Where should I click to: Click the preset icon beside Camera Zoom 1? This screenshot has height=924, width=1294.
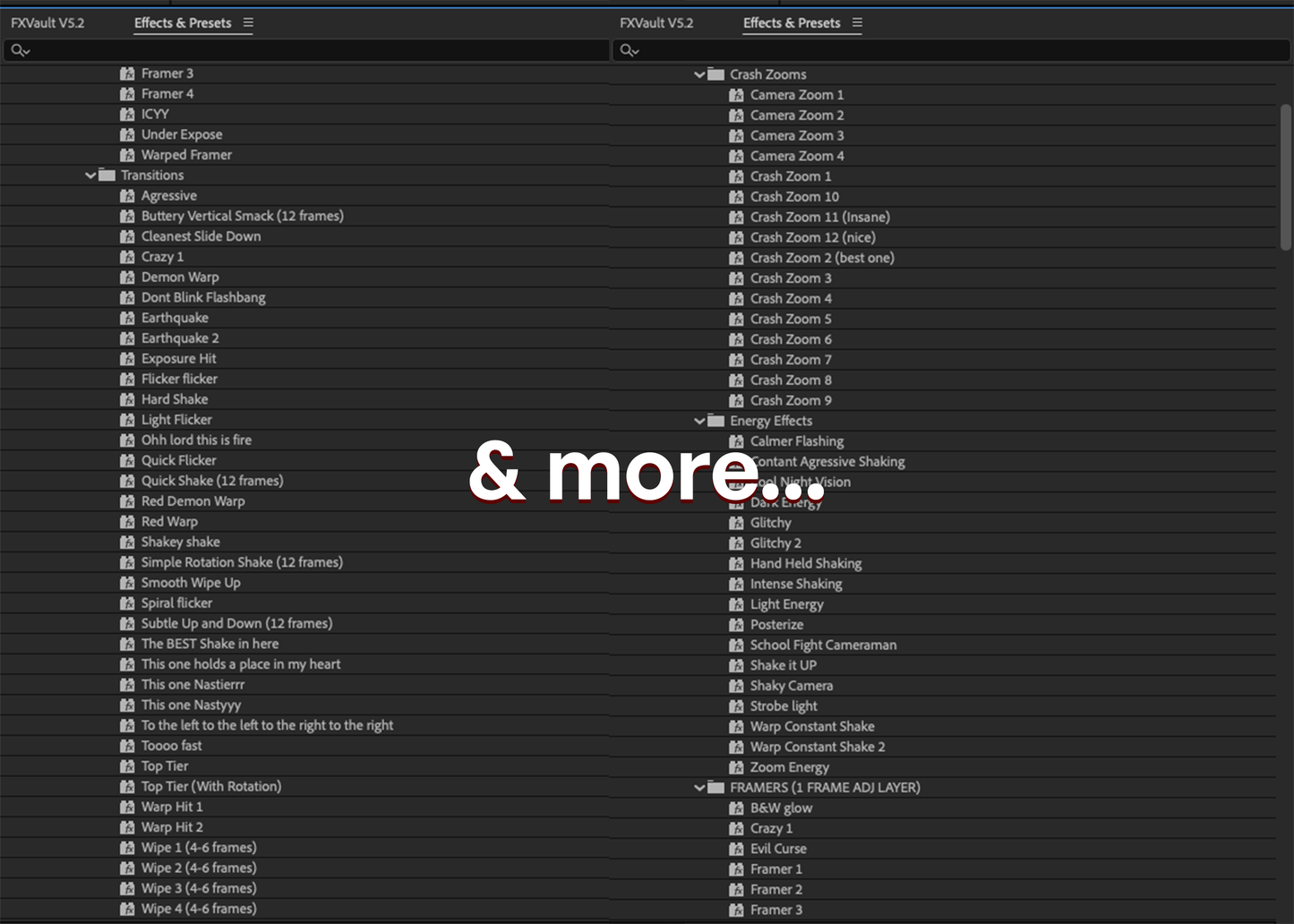(736, 95)
